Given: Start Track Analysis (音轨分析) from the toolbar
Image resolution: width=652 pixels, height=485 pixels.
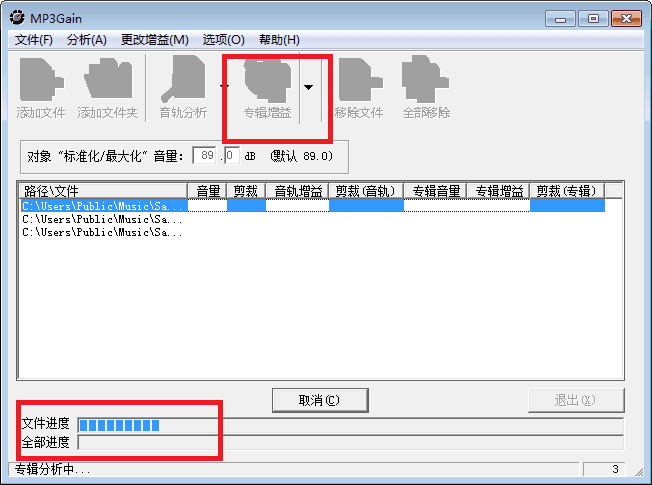Looking at the screenshot, I should pos(183,79).
